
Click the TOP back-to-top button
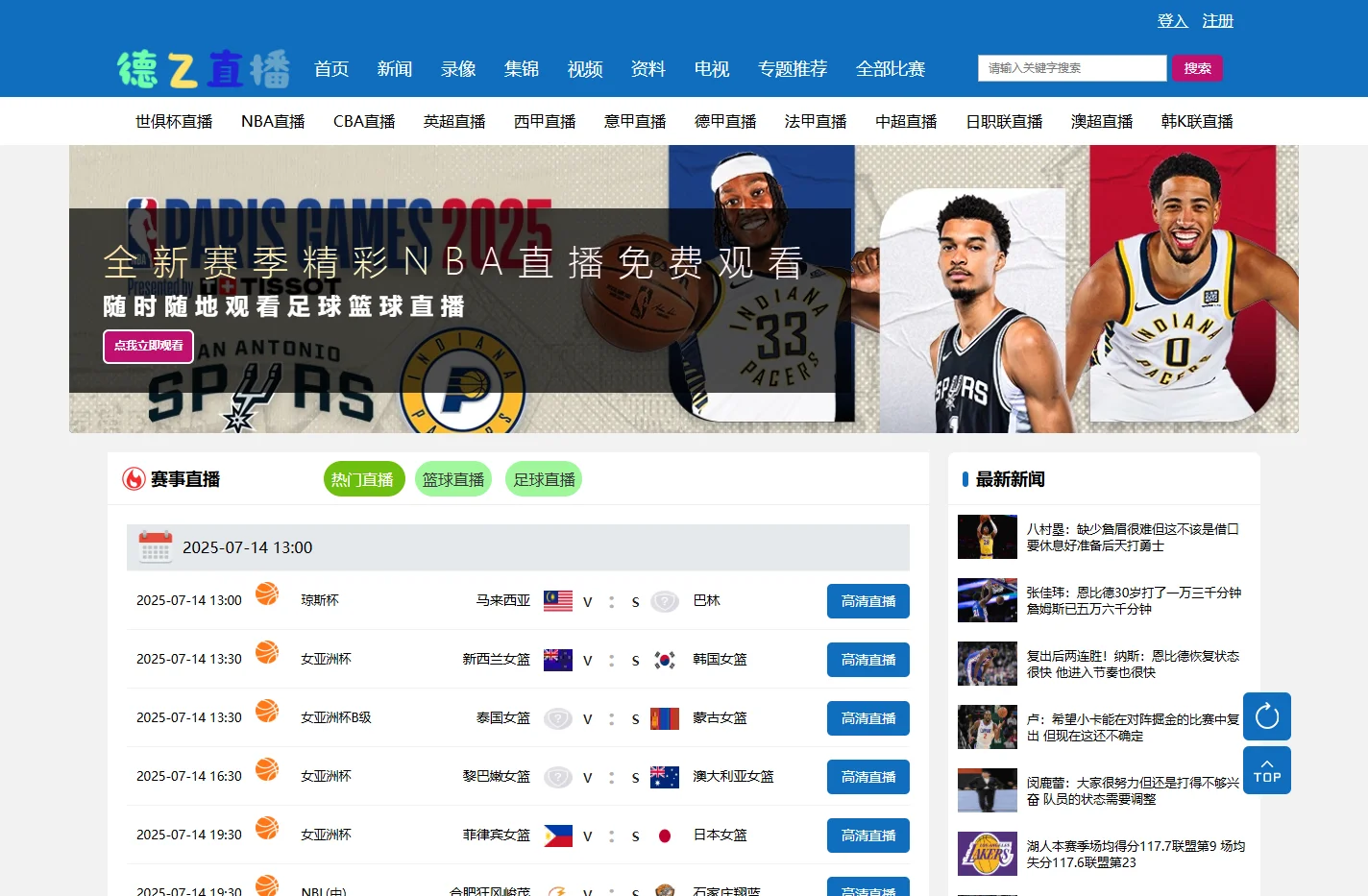click(1266, 770)
